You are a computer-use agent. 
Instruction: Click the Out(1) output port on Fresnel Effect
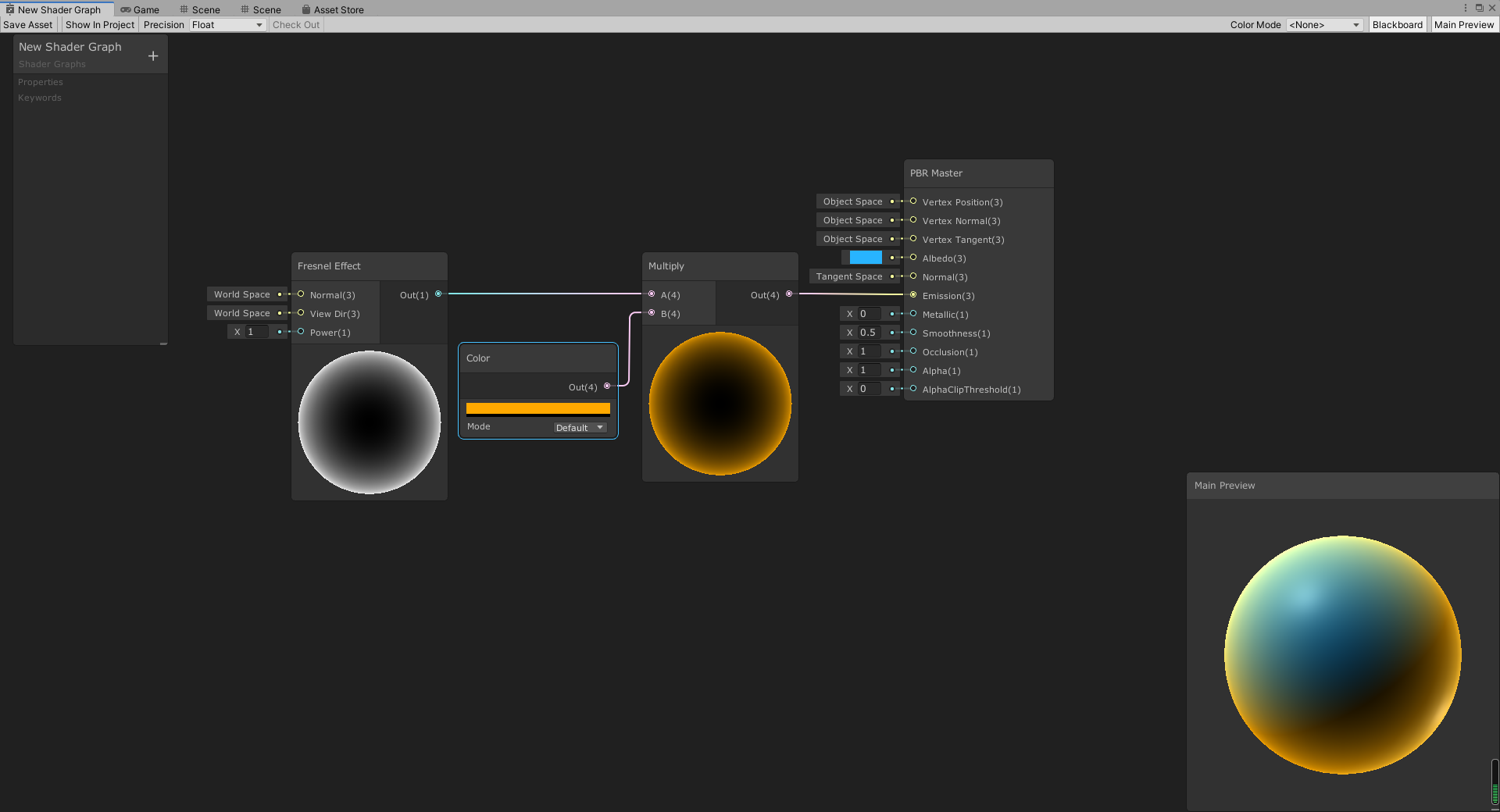pos(439,294)
